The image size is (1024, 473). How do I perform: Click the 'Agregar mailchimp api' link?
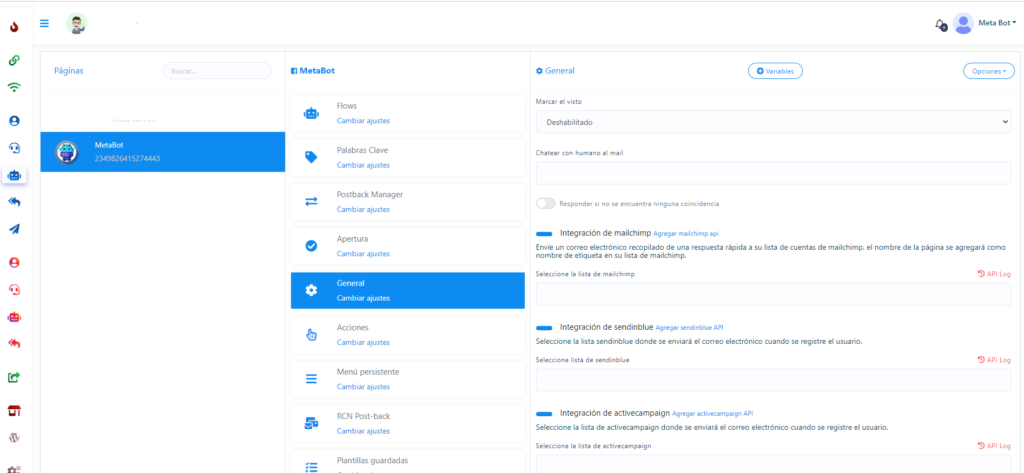pos(685,233)
